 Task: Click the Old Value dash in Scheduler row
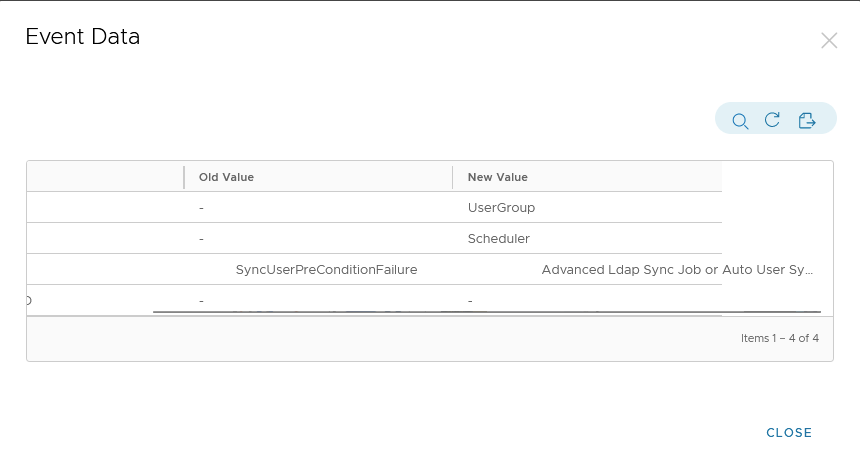(x=202, y=239)
